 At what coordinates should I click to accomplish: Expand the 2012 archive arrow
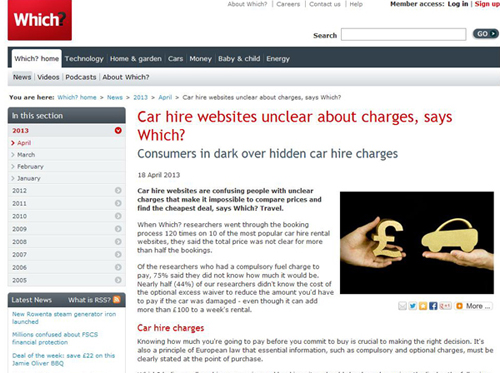(118, 190)
